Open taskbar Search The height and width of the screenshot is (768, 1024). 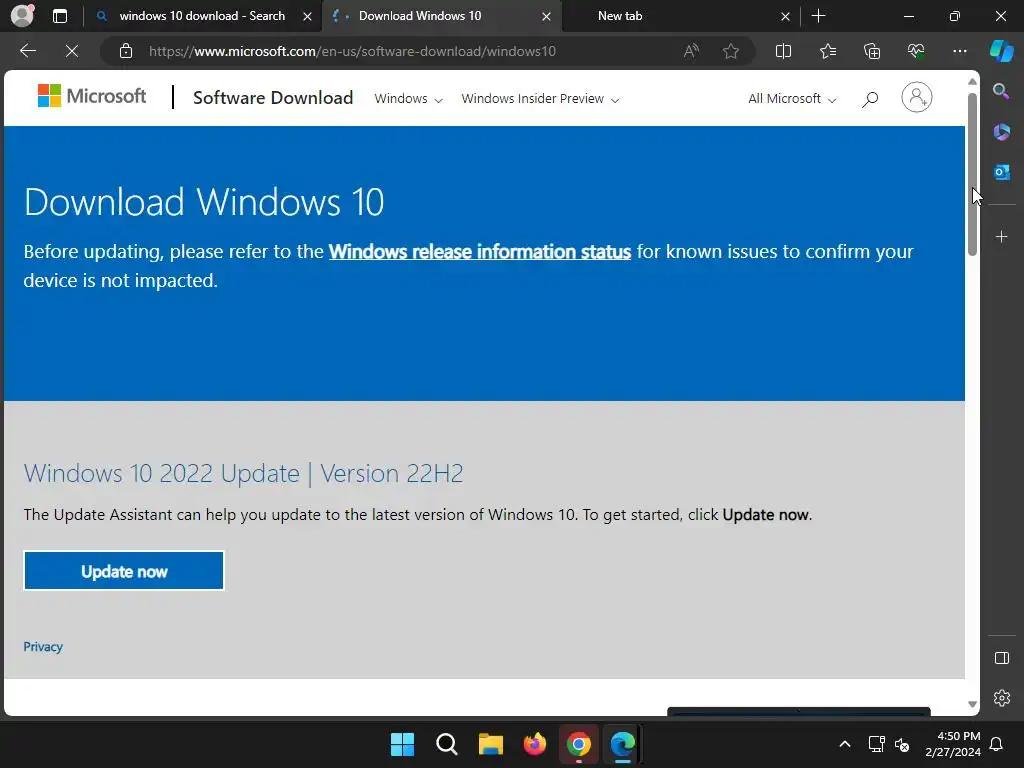(447, 744)
